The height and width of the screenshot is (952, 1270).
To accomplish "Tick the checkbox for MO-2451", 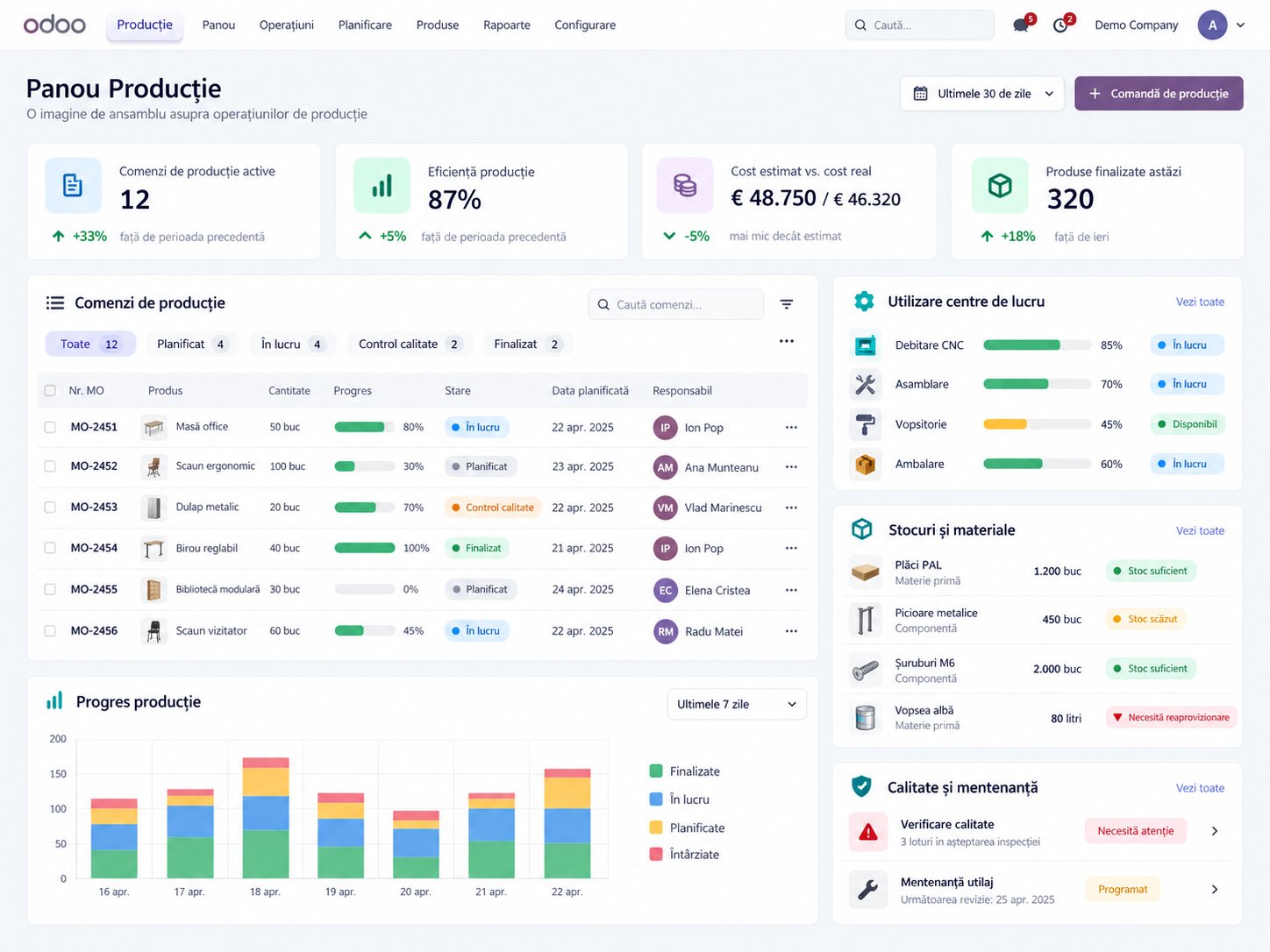I will (50, 428).
